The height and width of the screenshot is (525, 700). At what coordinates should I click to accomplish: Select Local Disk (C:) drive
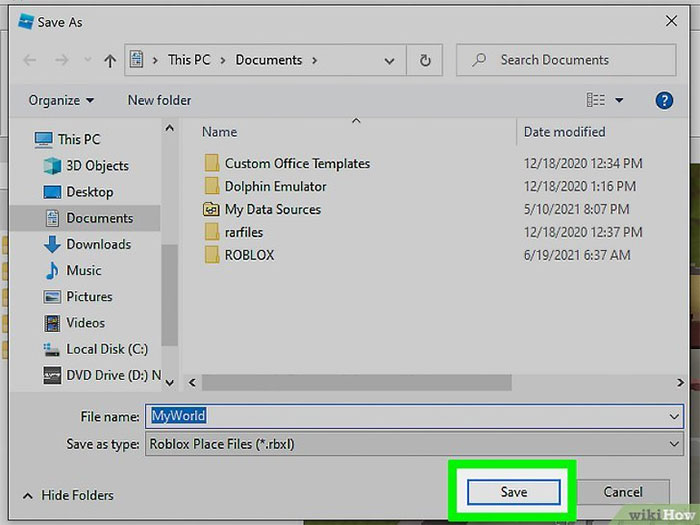pyautogui.click(x=106, y=349)
